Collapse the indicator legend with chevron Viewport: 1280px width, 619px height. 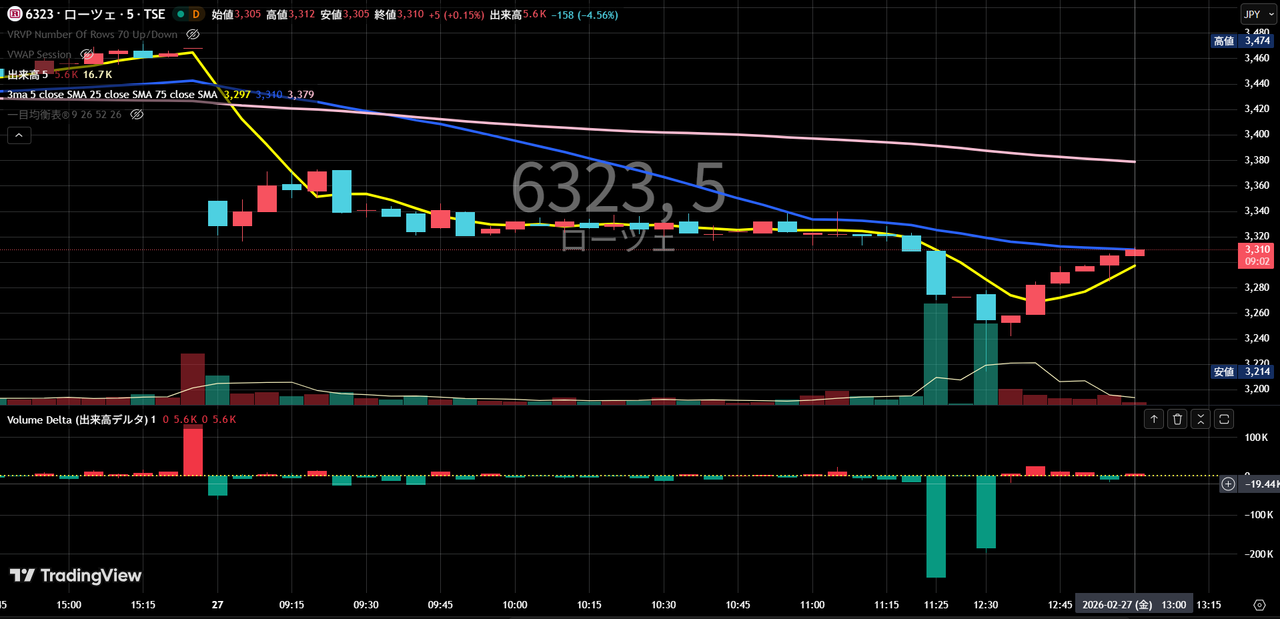18,137
